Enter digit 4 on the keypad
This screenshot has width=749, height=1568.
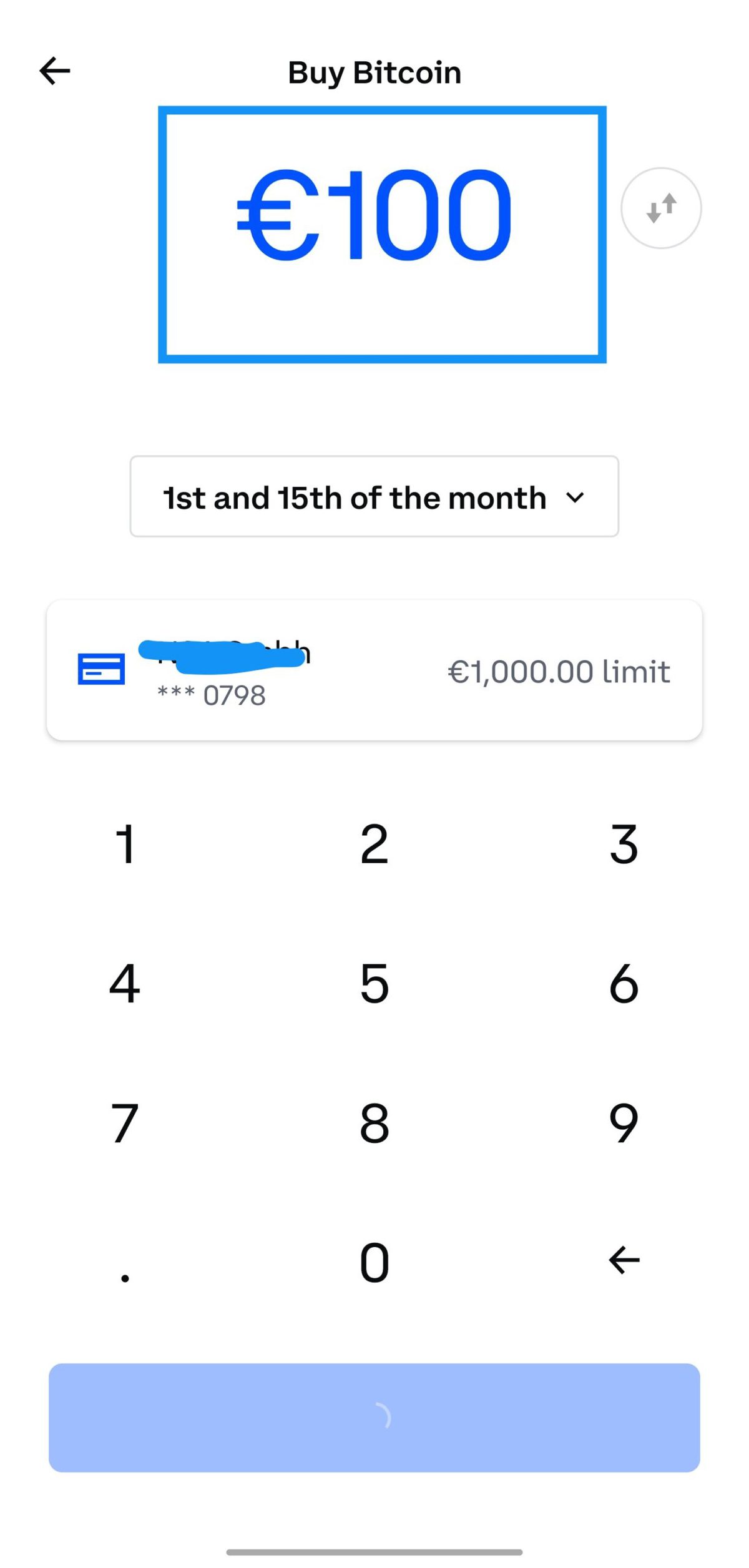click(125, 983)
